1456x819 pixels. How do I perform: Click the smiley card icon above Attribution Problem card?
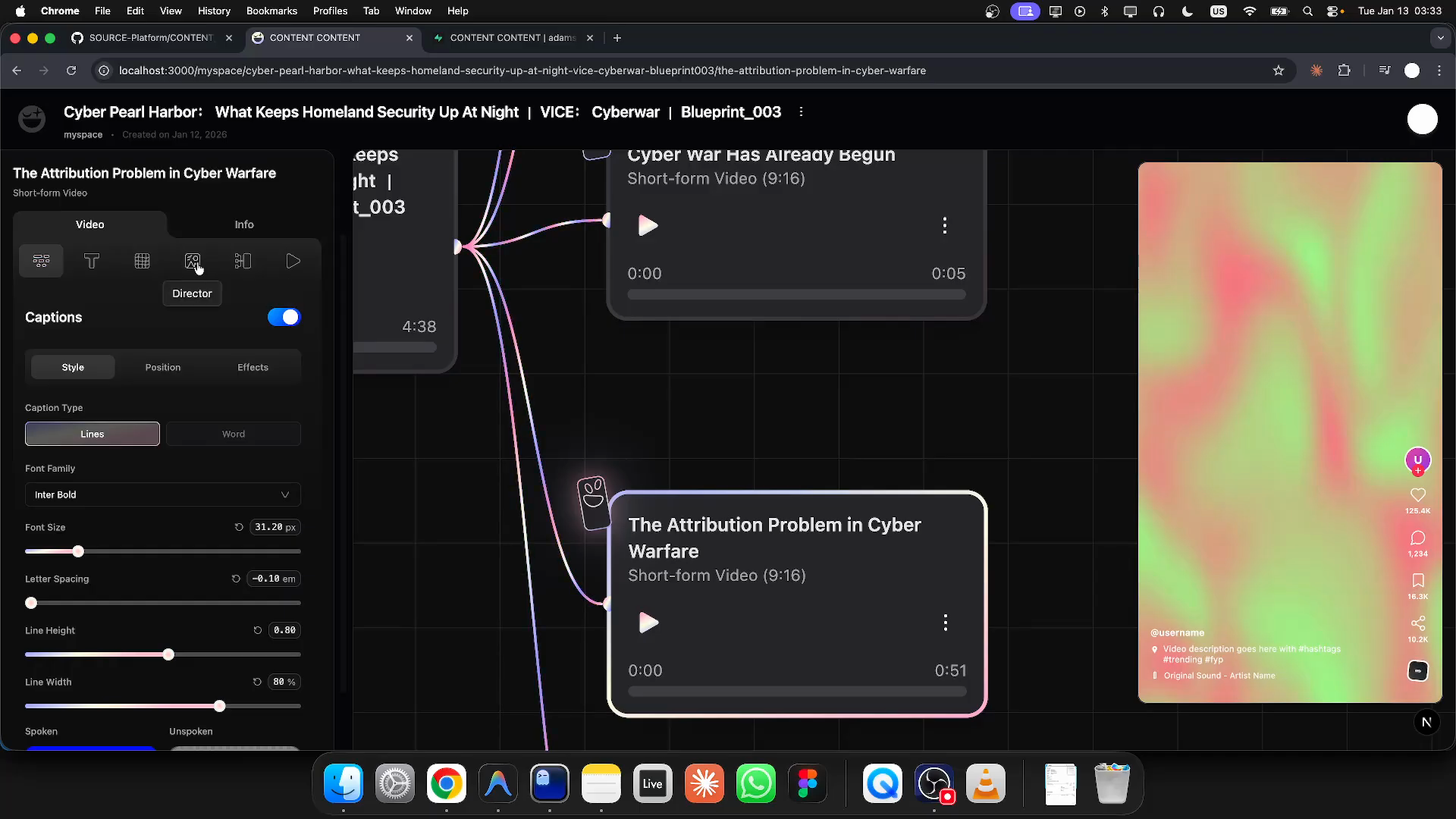coord(594,502)
